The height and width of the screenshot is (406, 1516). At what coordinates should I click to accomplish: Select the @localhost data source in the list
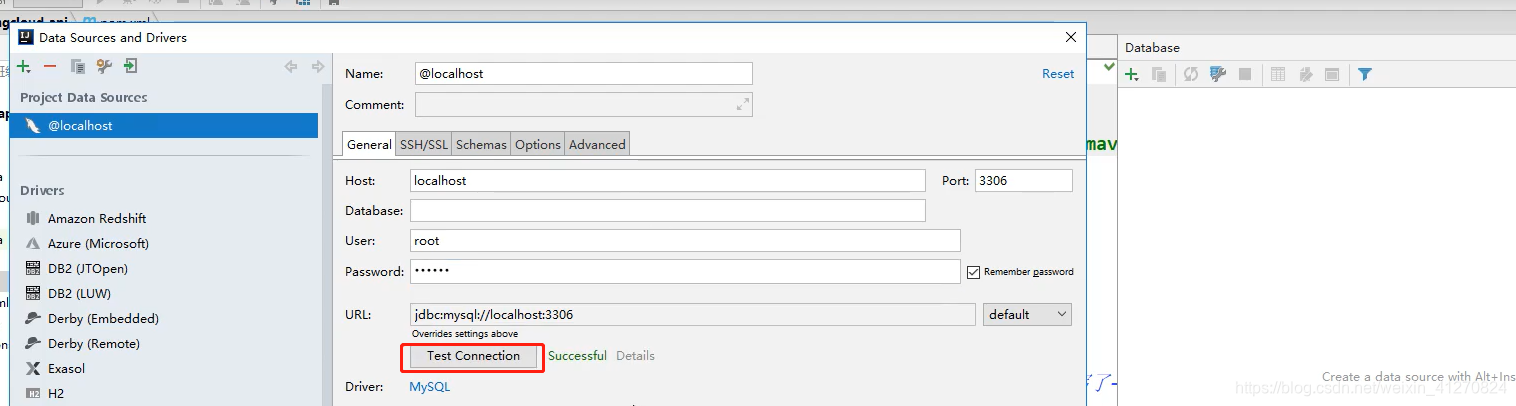164,126
